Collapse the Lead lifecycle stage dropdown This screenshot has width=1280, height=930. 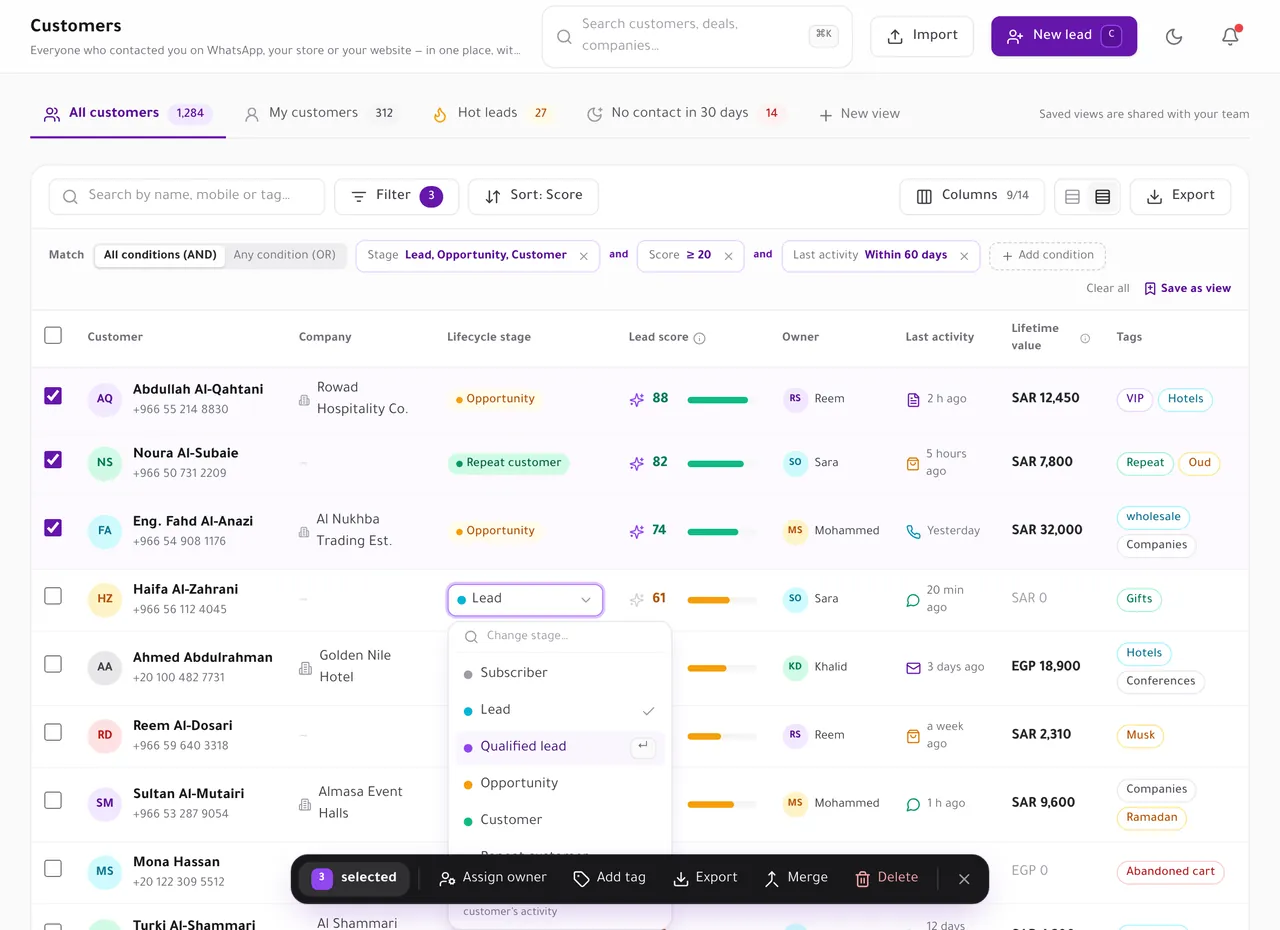tap(525, 599)
